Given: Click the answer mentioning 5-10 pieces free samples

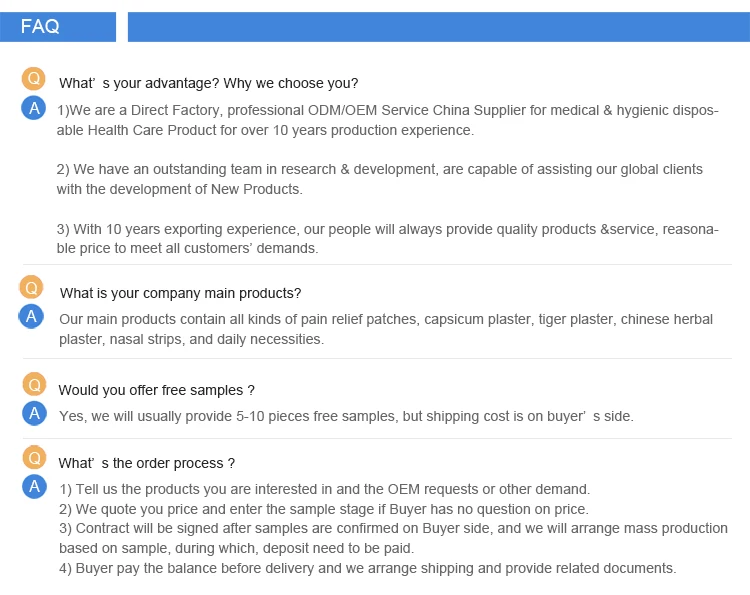Looking at the screenshot, I should (346, 416).
